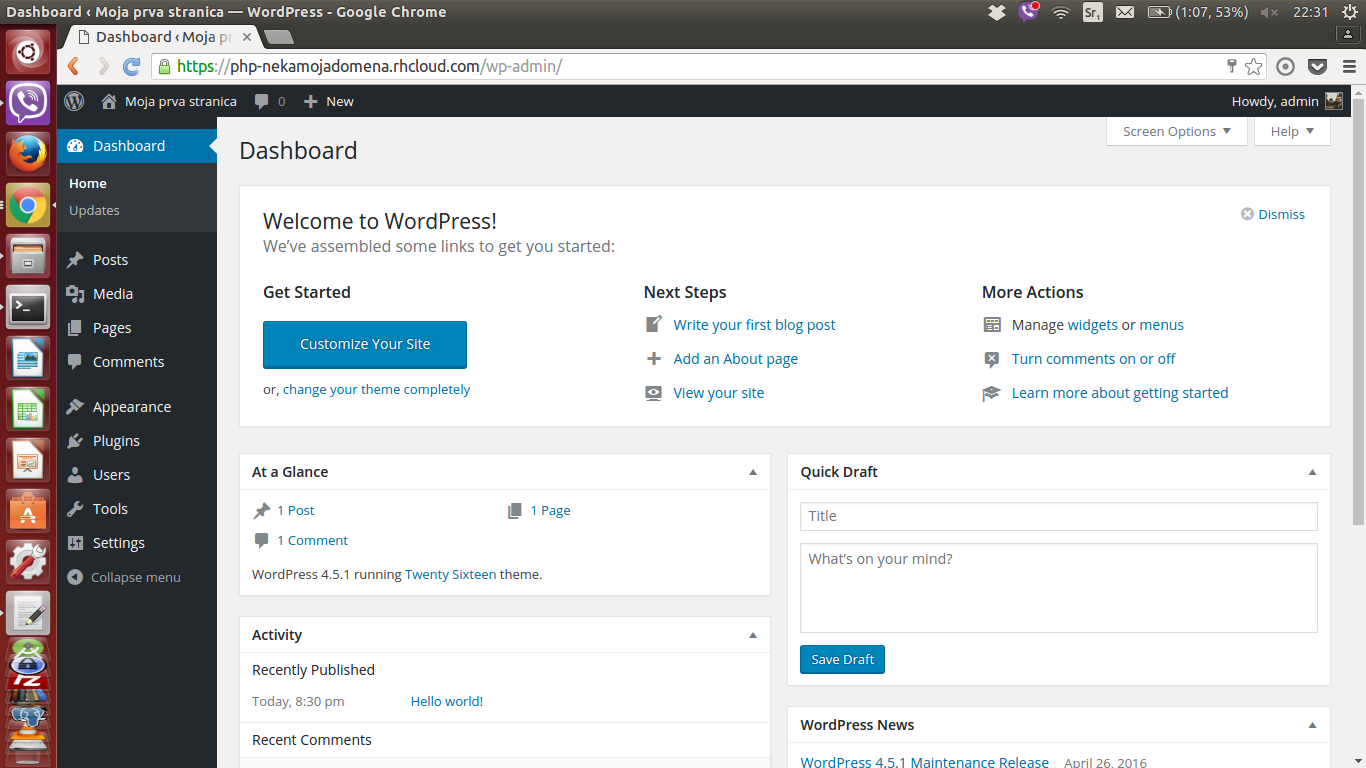Open the comments bubble icon in admin bar

262,101
